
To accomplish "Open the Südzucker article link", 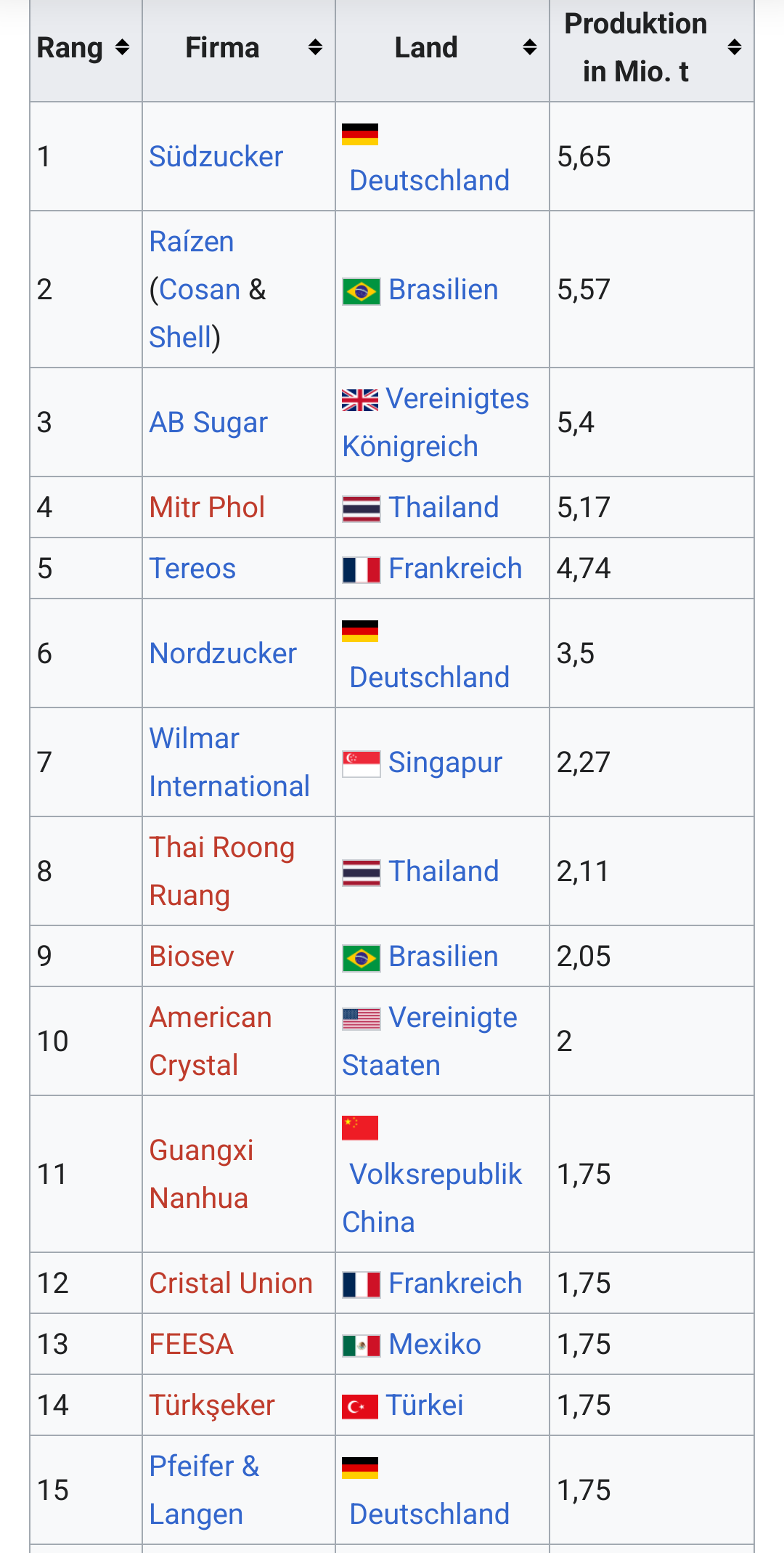I will tap(216, 157).
